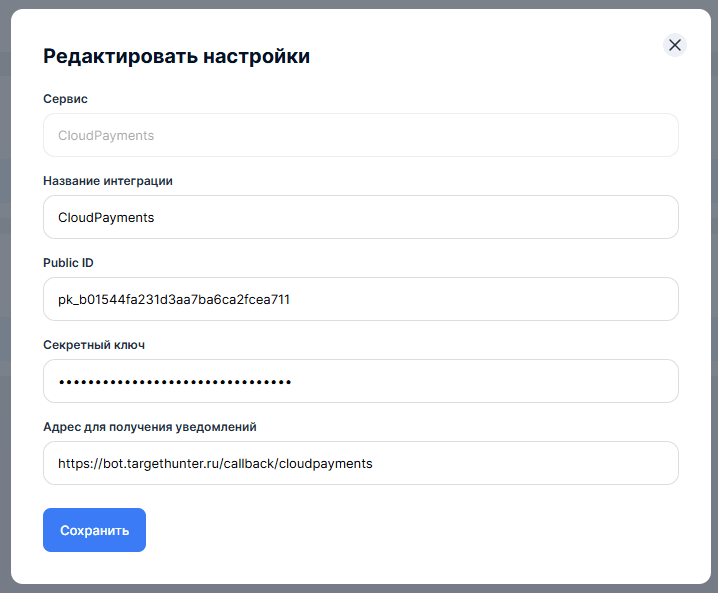Click the Адрес для получения уведомлений label
Image resolution: width=718 pixels, height=593 pixels.
(150, 427)
